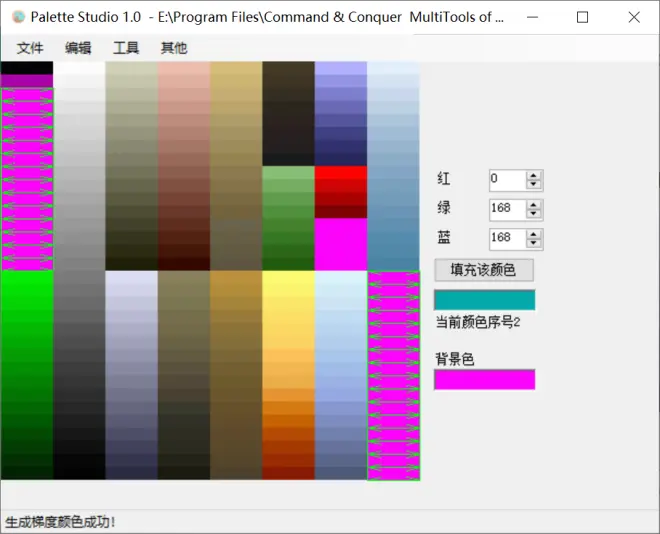Select the solid magenta block below the reds

[341, 244]
